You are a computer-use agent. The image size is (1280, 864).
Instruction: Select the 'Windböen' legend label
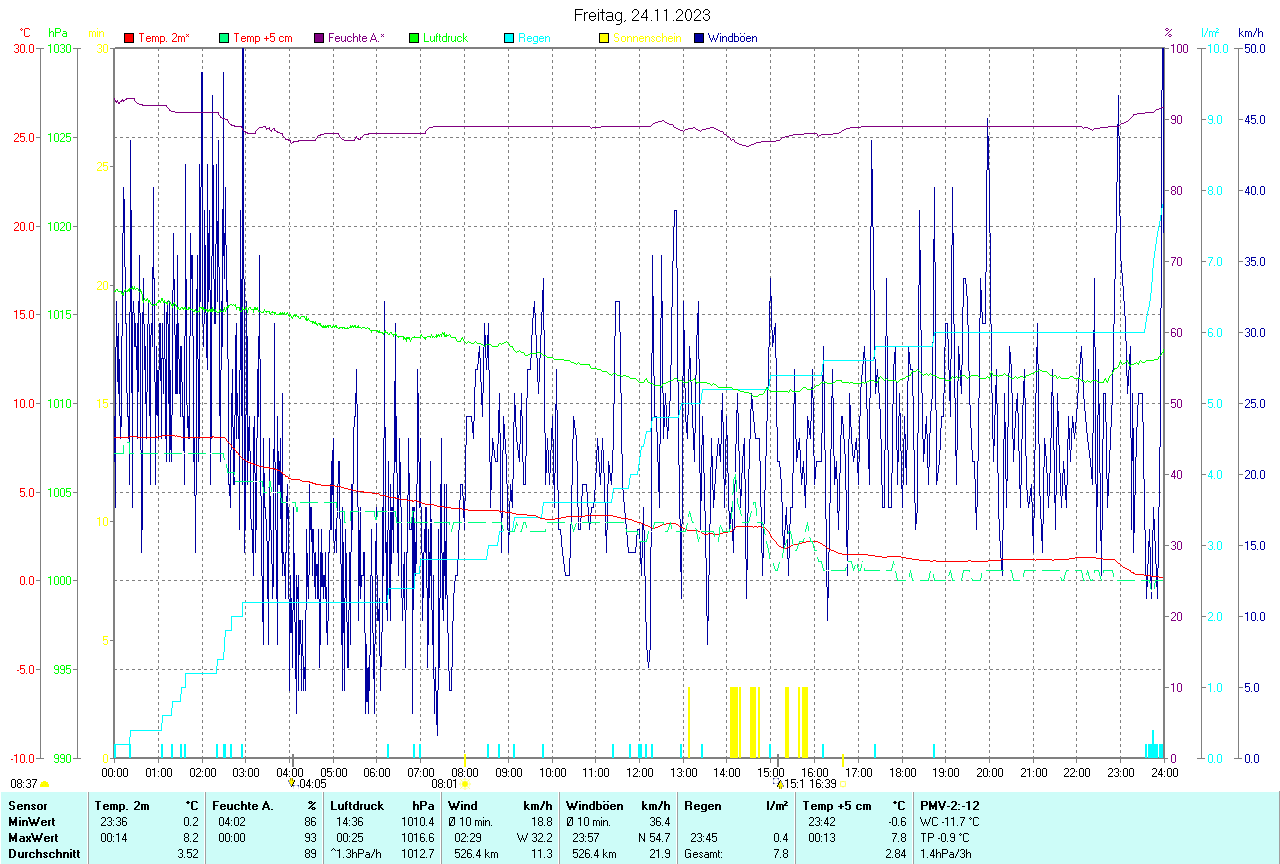pyautogui.click(x=733, y=38)
